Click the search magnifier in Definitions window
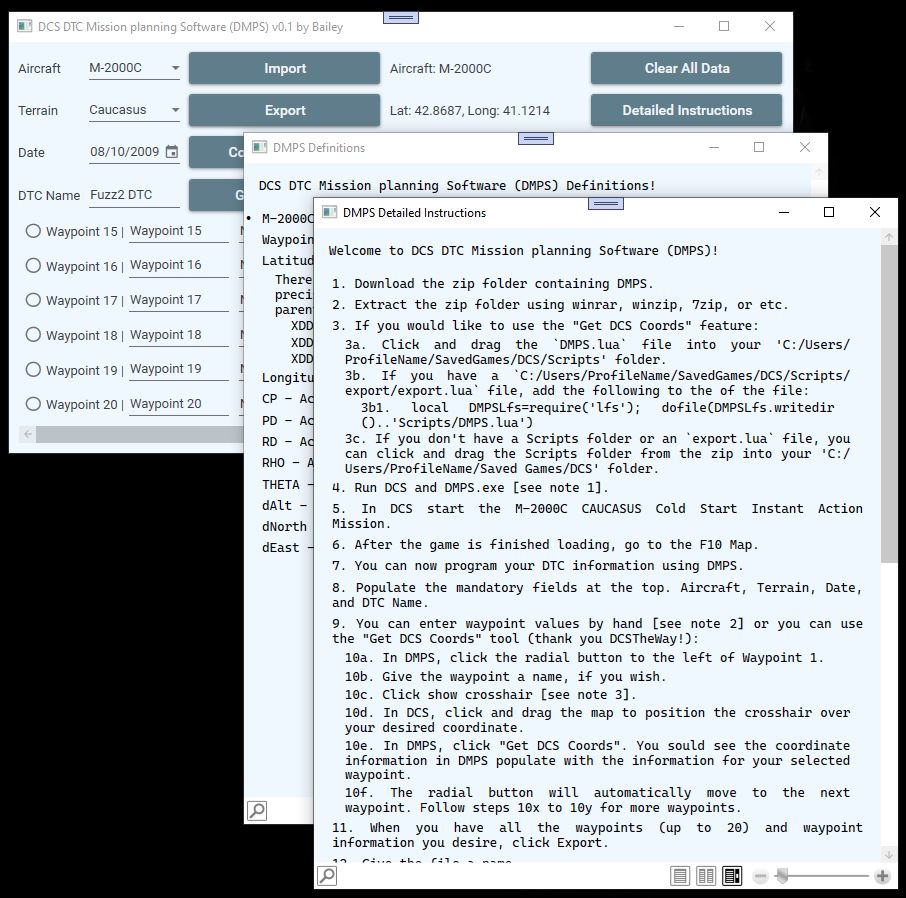 pos(257,811)
